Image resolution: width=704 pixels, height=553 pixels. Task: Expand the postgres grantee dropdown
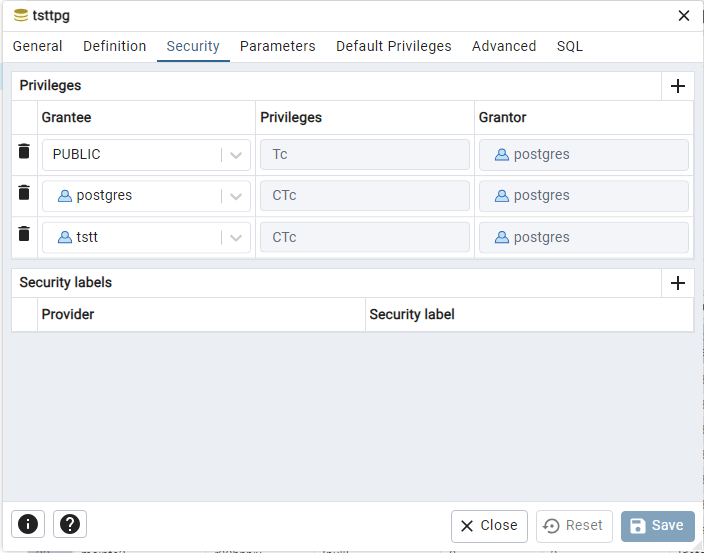coord(236,196)
